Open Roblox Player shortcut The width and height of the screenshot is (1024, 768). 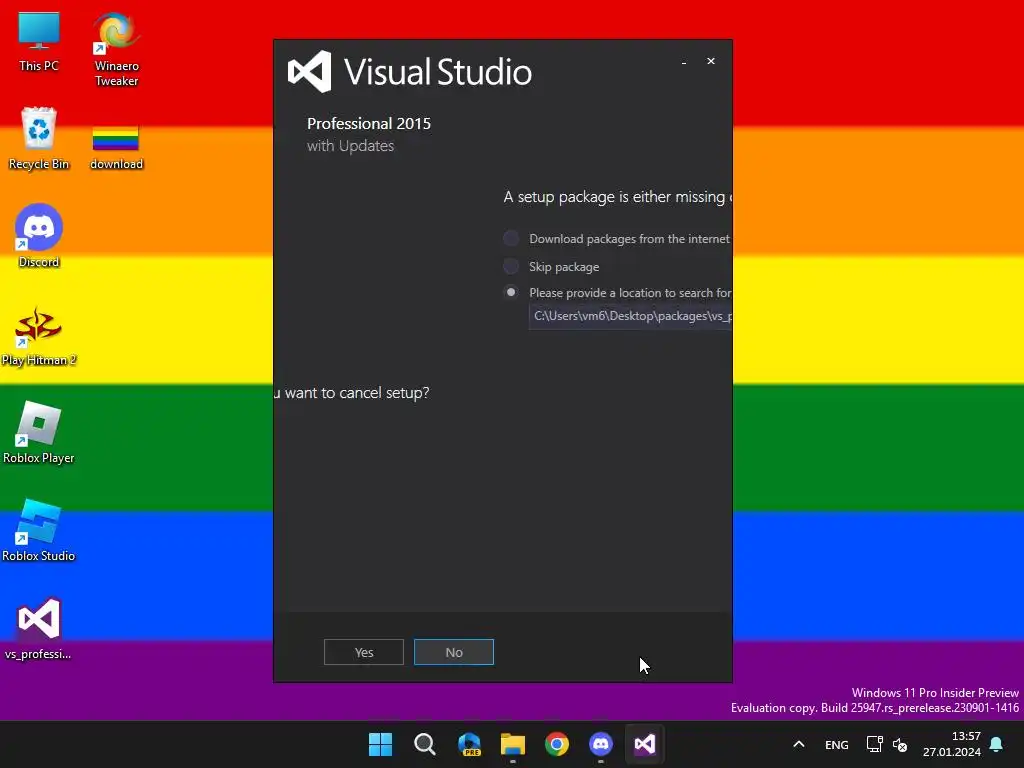tap(39, 432)
